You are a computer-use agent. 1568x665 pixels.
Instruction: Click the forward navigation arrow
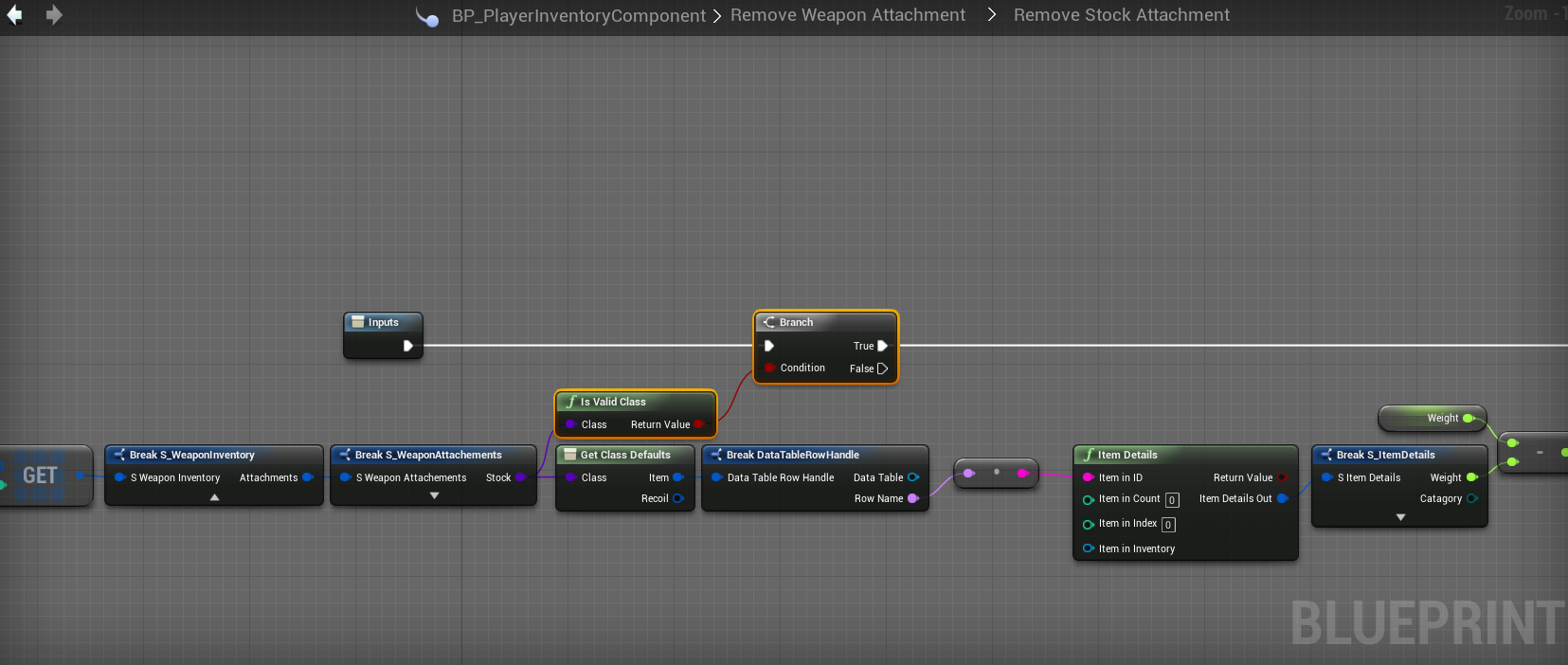tap(54, 15)
